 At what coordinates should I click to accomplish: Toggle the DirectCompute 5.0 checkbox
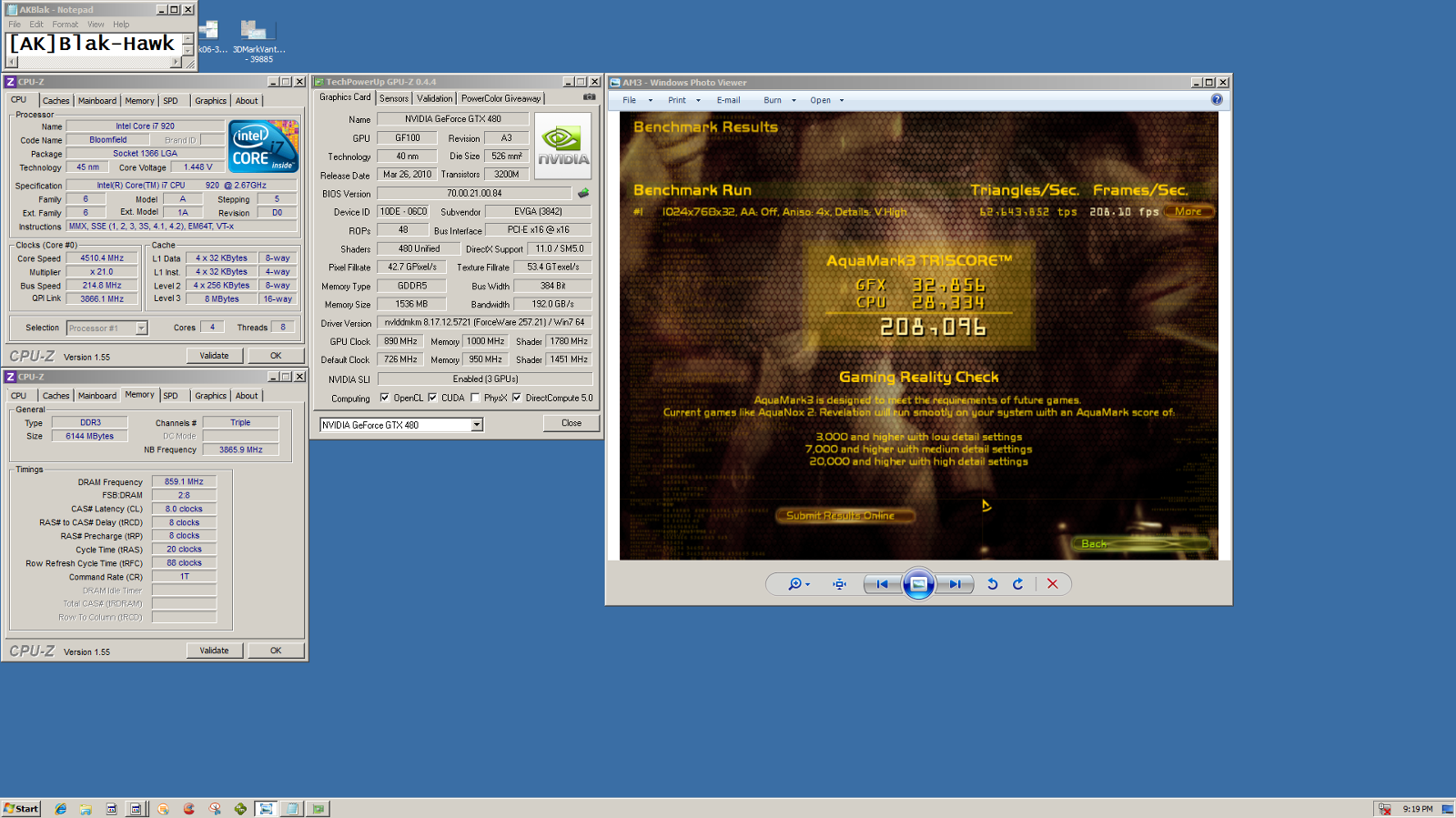pyautogui.click(x=517, y=398)
